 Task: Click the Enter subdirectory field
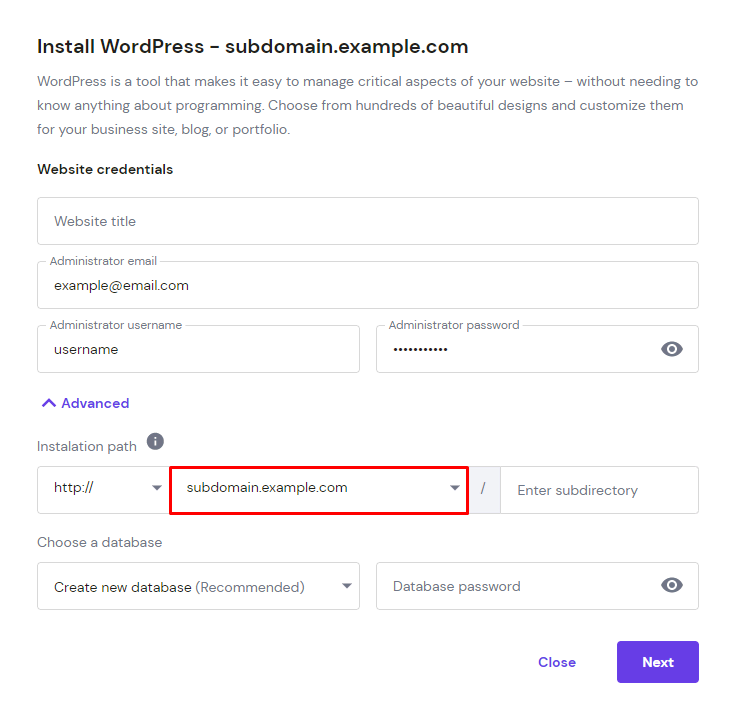(x=599, y=490)
